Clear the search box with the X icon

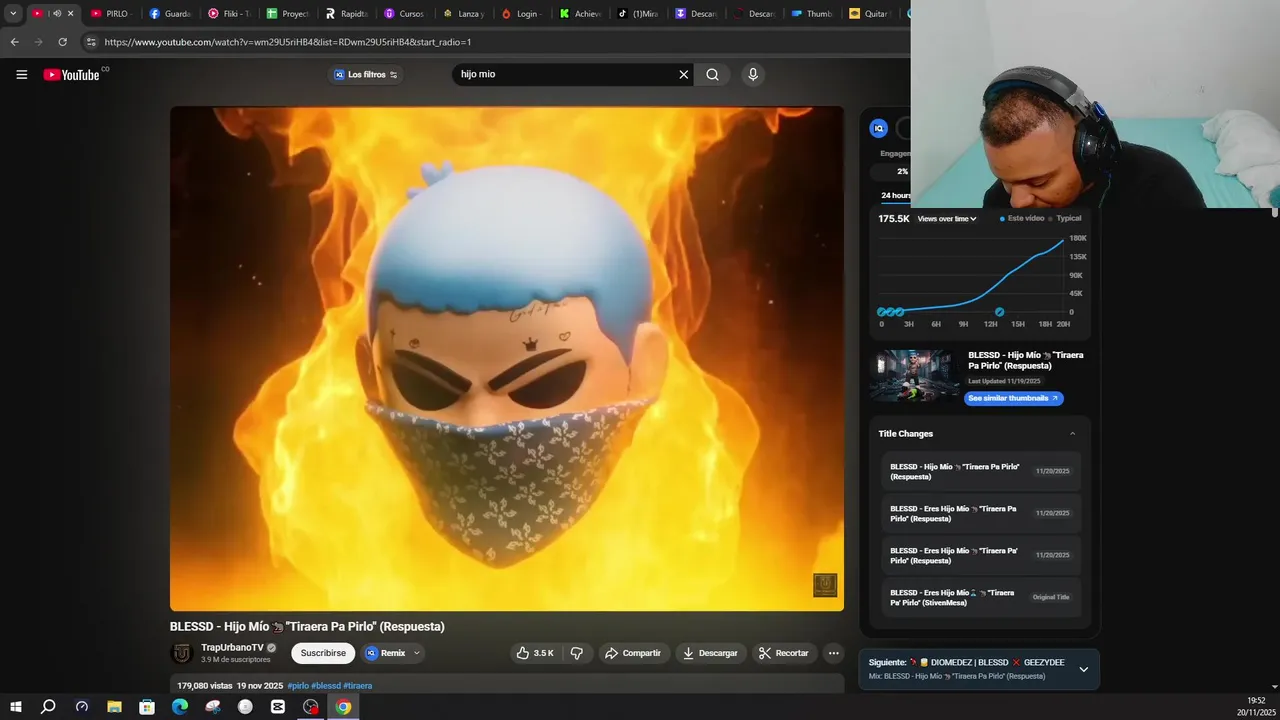684,74
